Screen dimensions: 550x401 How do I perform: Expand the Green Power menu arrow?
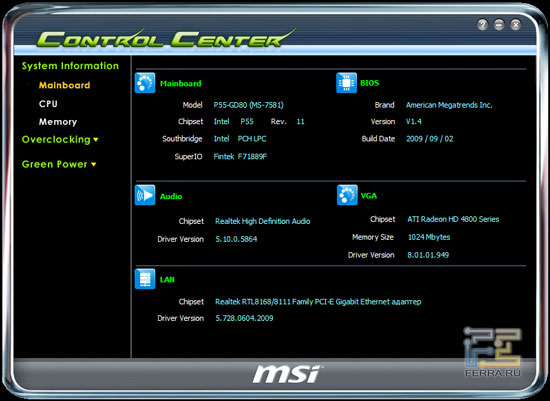coord(93,165)
